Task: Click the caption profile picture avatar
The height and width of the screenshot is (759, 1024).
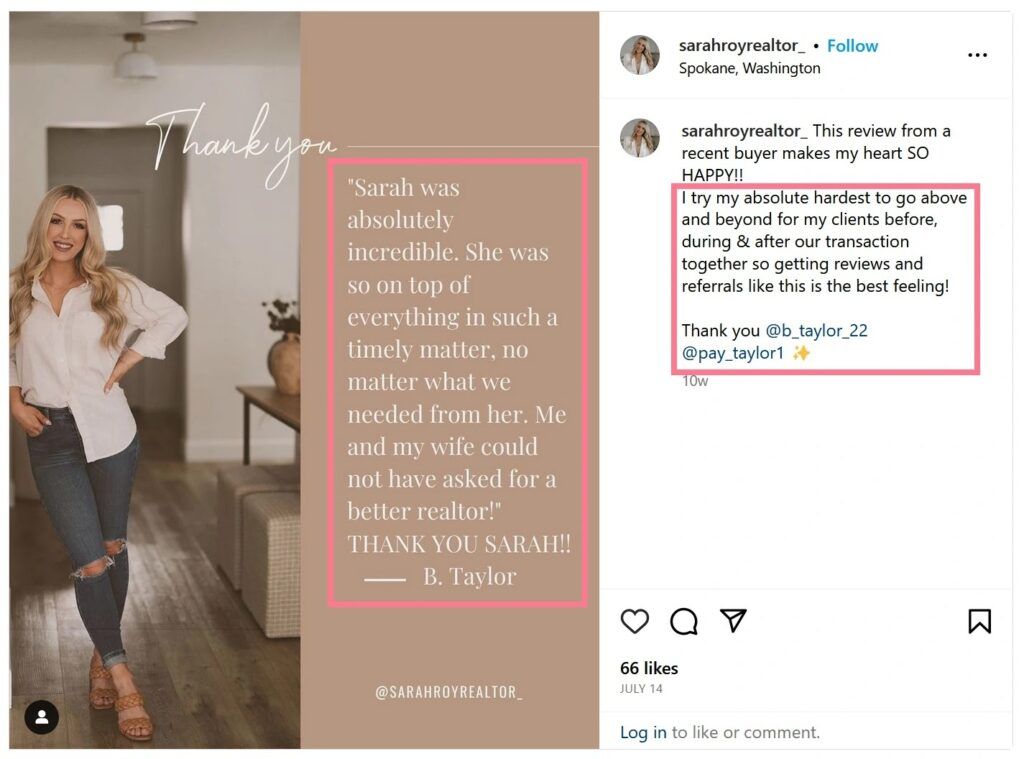Action: (640, 138)
